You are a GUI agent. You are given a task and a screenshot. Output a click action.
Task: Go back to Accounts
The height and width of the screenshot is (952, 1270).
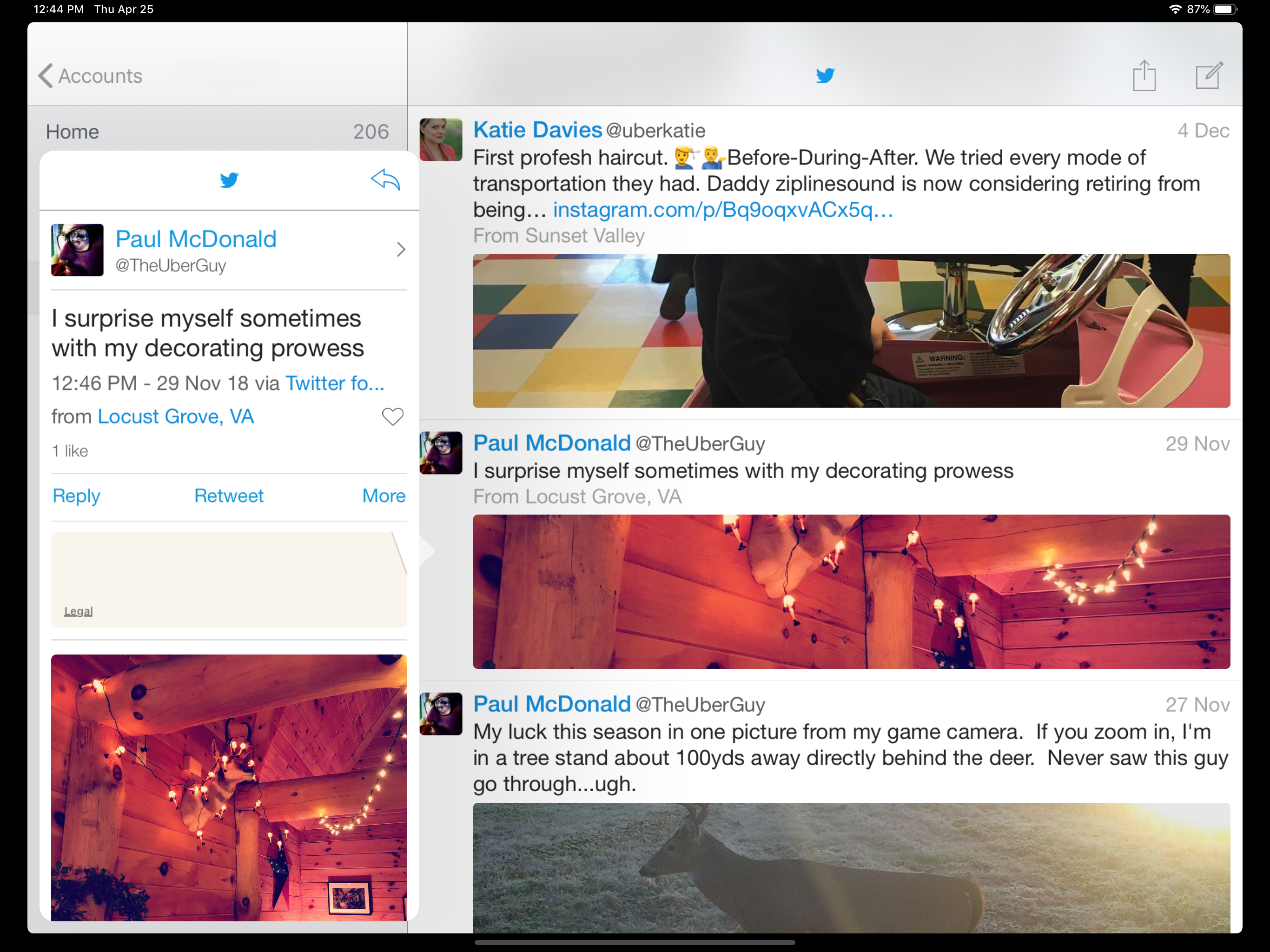[91, 76]
